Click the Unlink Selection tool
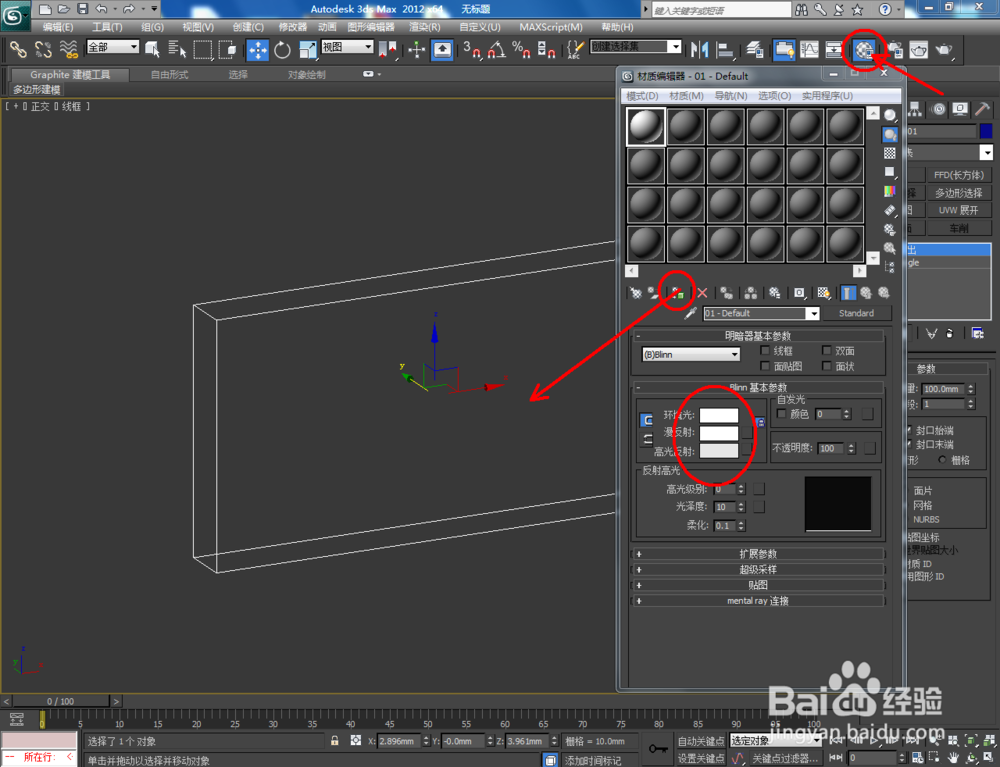This screenshot has height=767, width=1000. click(x=43, y=49)
